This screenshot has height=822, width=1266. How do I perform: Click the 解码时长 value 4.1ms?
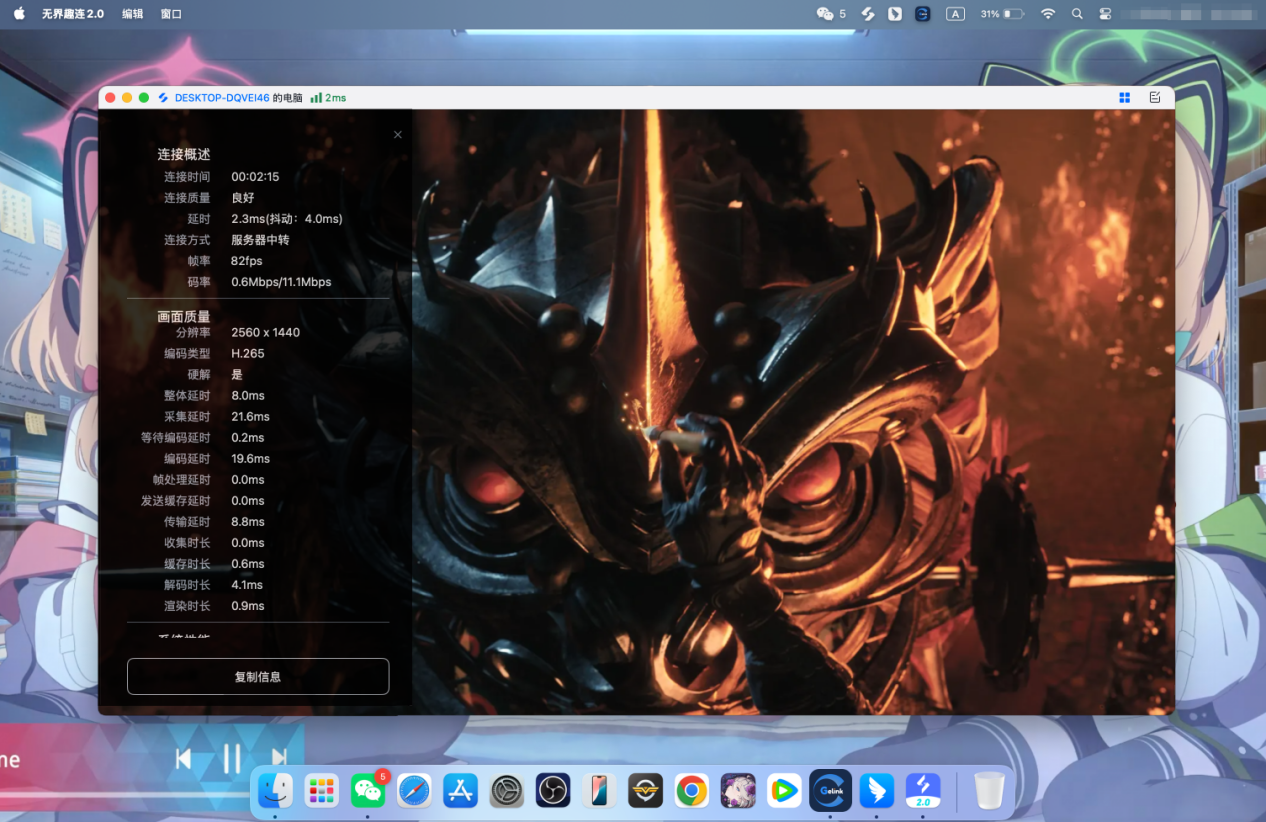tap(247, 585)
